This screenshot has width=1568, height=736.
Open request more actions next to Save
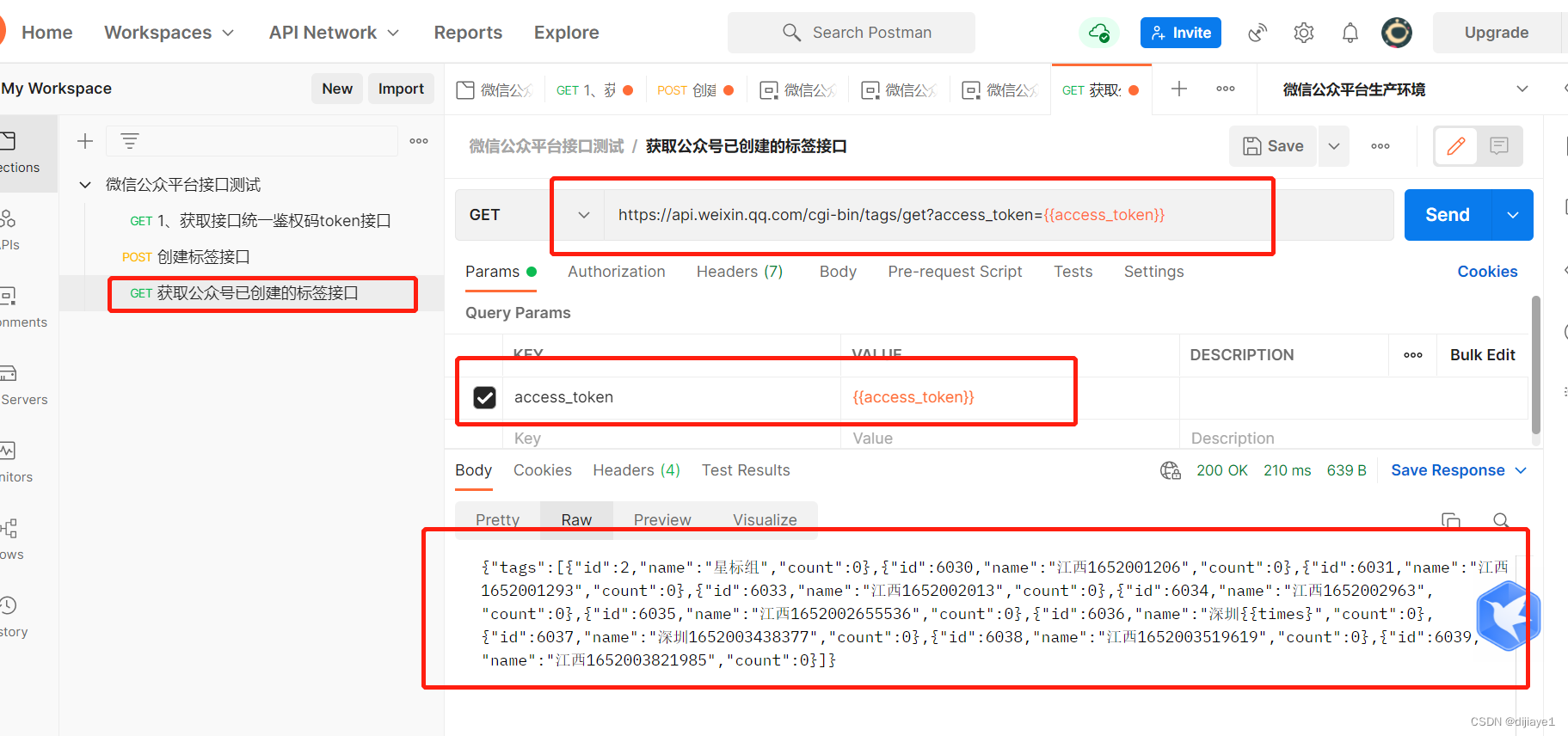[1380, 146]
